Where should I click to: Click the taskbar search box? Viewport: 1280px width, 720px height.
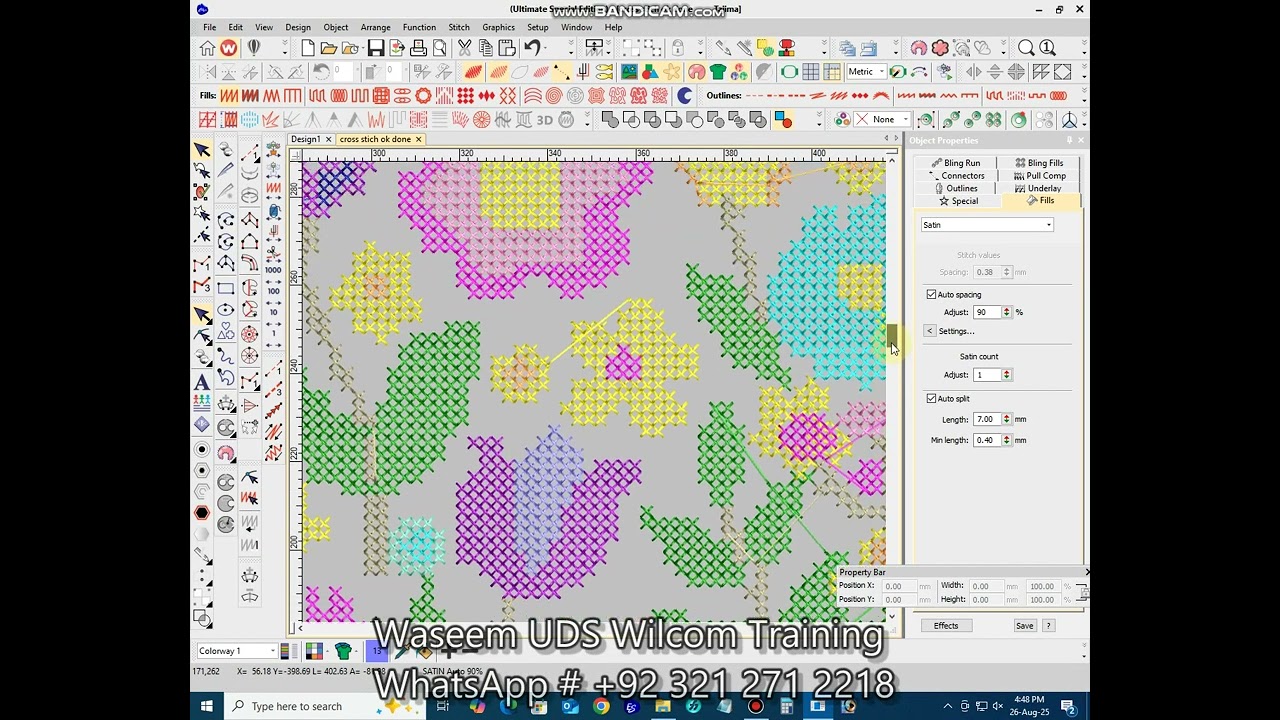pos(326,706)
